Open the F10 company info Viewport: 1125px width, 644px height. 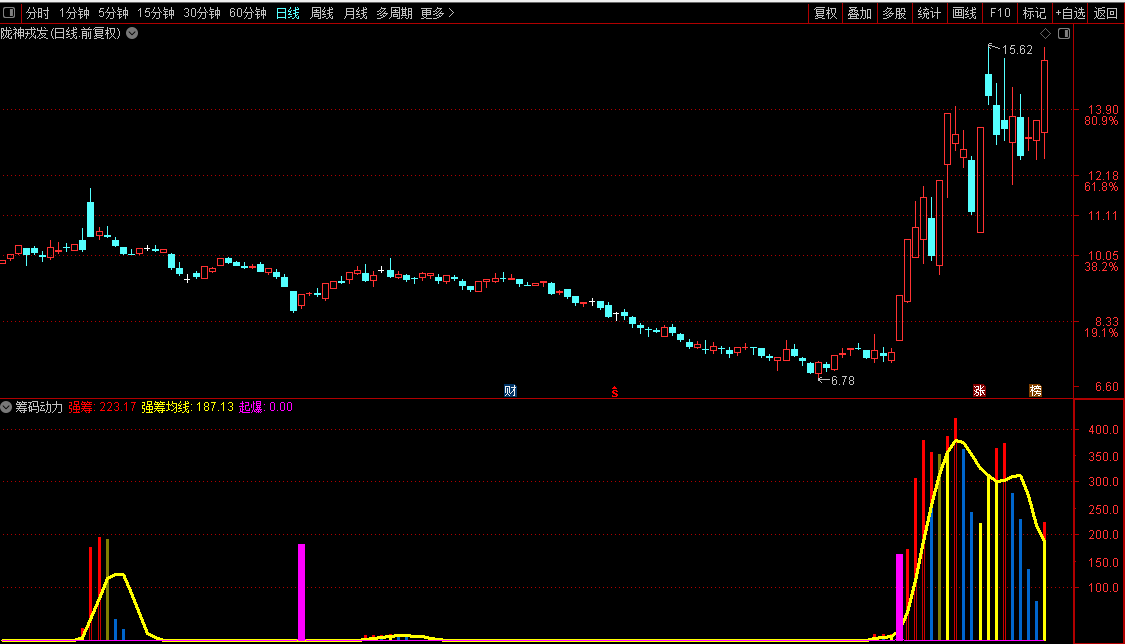pyautogui.click(x=999, y=13)
